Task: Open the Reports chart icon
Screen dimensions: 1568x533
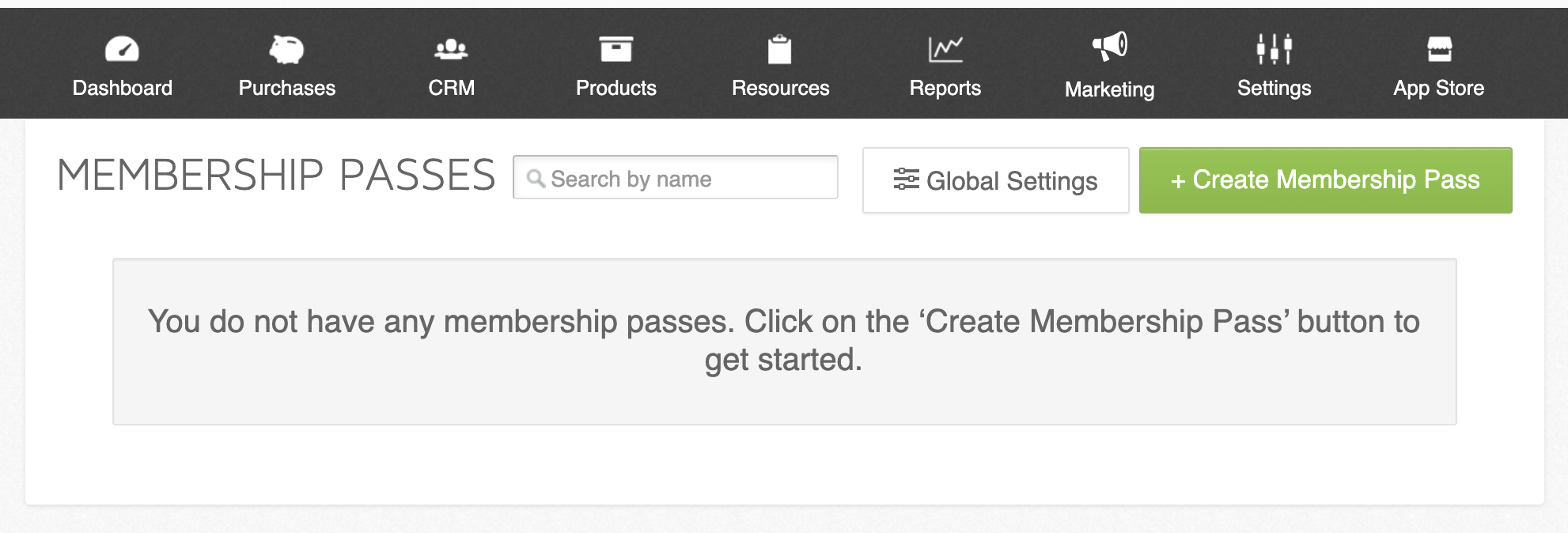Action: (x=945, y=49)
